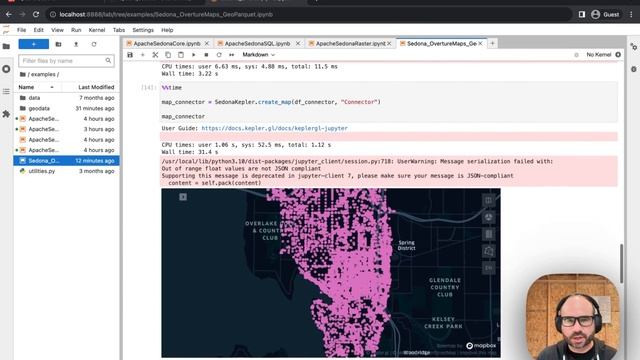Viewport: 640px width, 360px height.
Task: Cut the selected cell with scissors icon
Action: click(155, 55)
